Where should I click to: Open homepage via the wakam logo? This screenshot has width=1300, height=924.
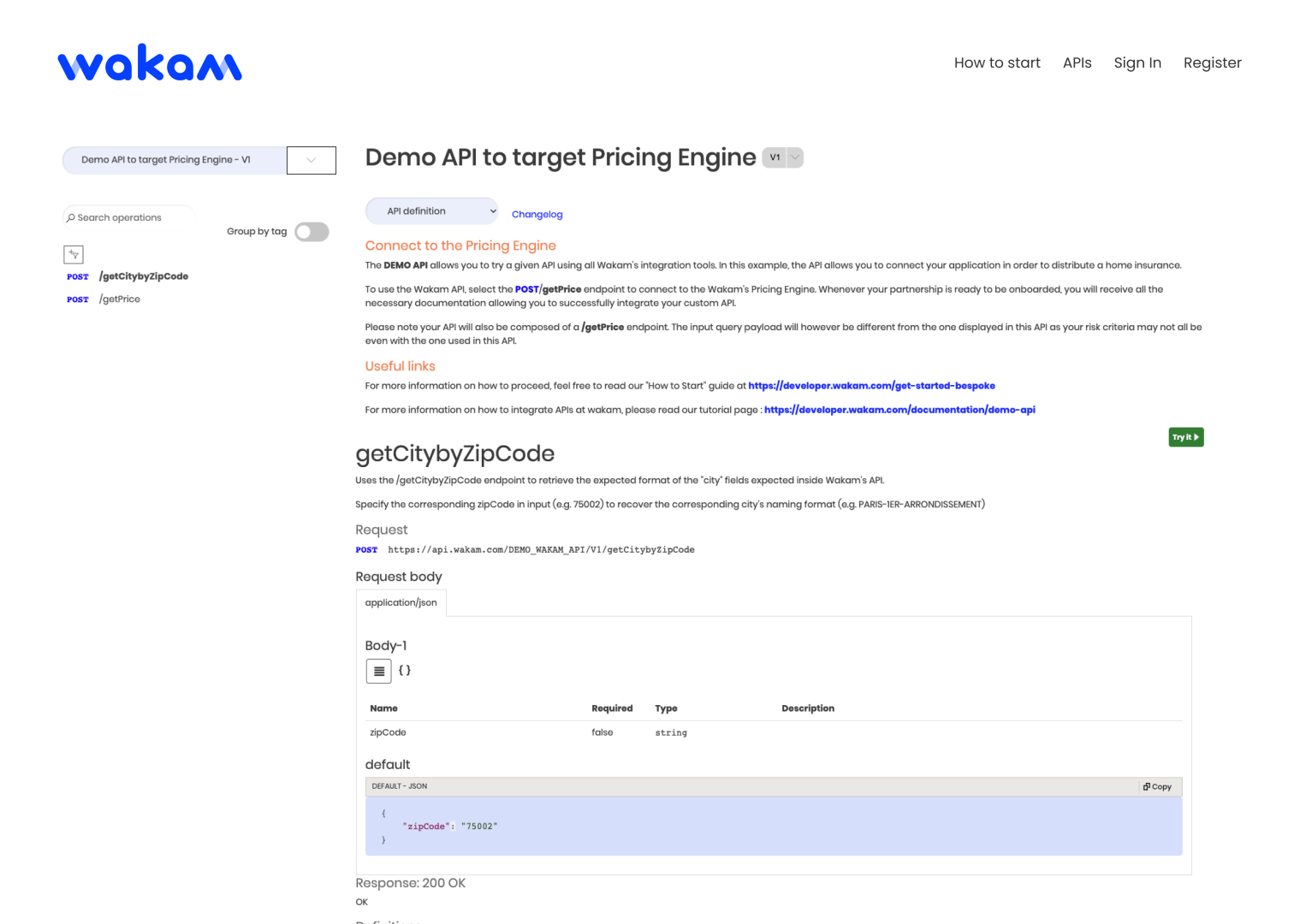point(149,62)
